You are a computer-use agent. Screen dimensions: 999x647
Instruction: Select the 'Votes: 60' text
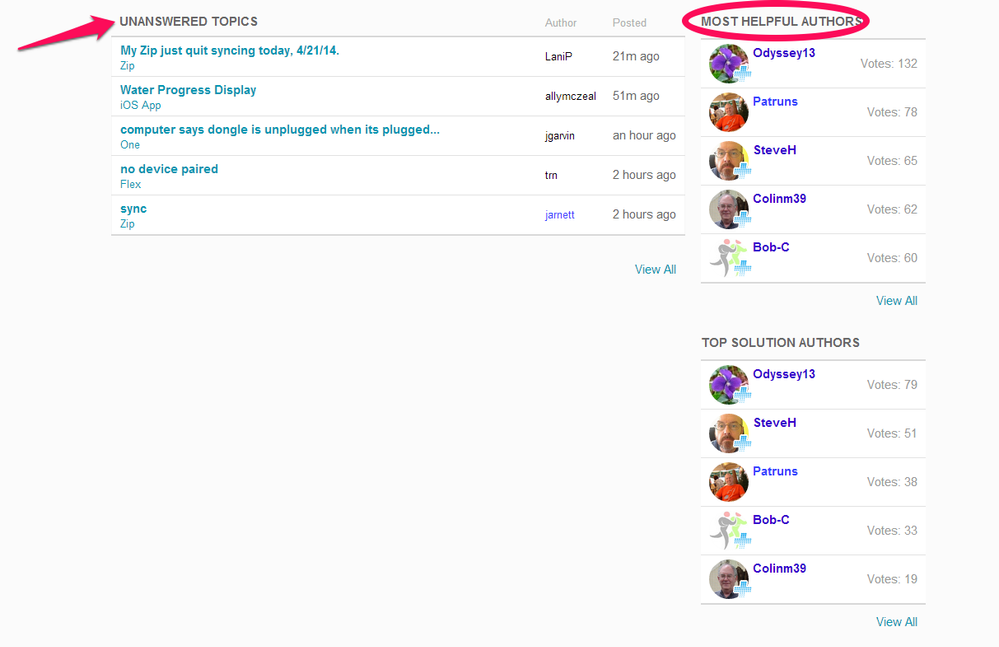[x=892, y=258]
